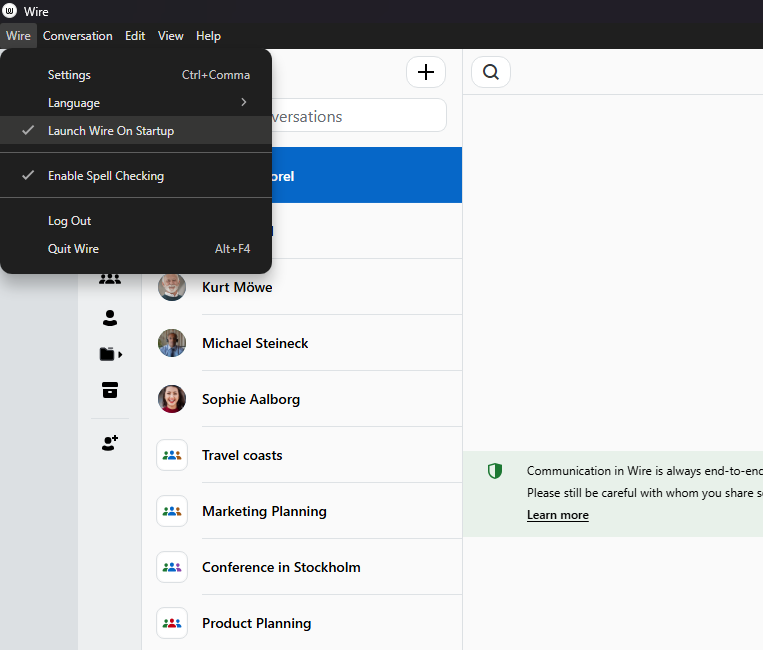The width and height of the screenshot is (763, 650).
Task: Open conversation with Kurt Möwe
Action: point(302,287)
